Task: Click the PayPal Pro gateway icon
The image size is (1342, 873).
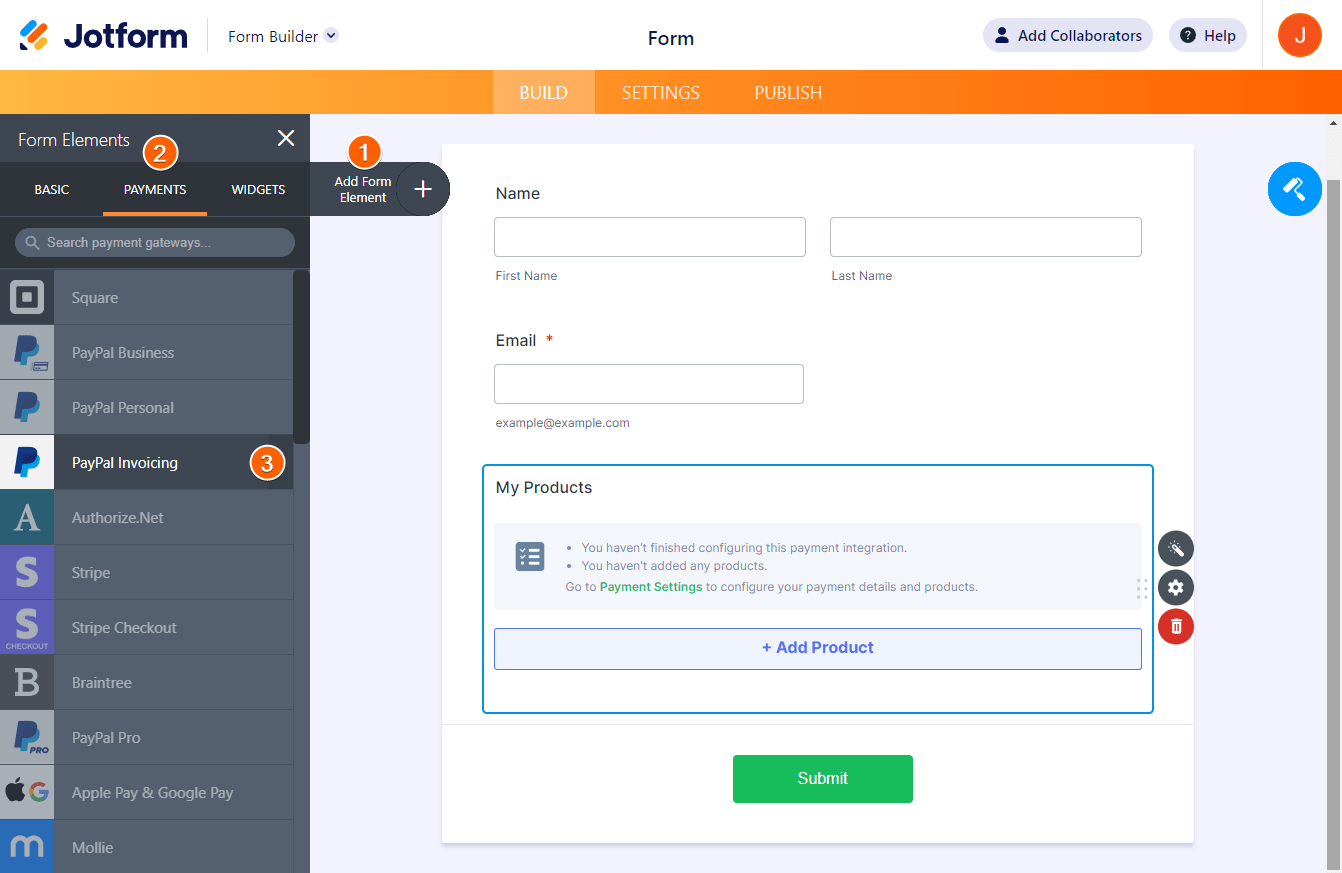Action: [x=27, y=737]
